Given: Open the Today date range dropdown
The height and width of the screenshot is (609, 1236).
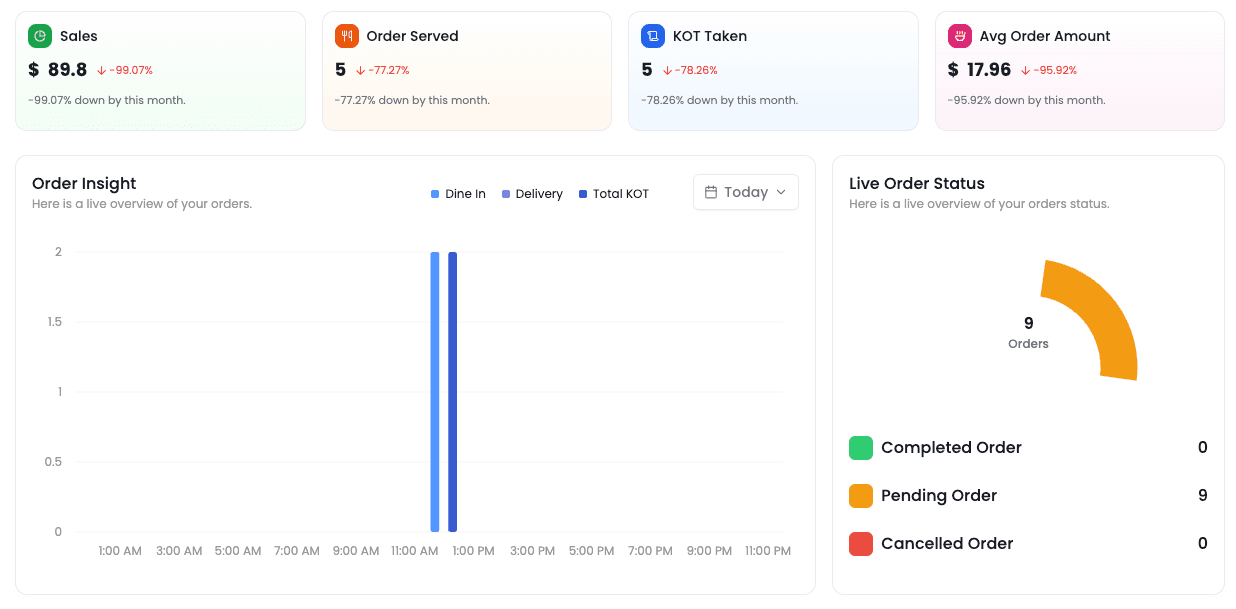Looking at the screenshot, I should (745, 192).
